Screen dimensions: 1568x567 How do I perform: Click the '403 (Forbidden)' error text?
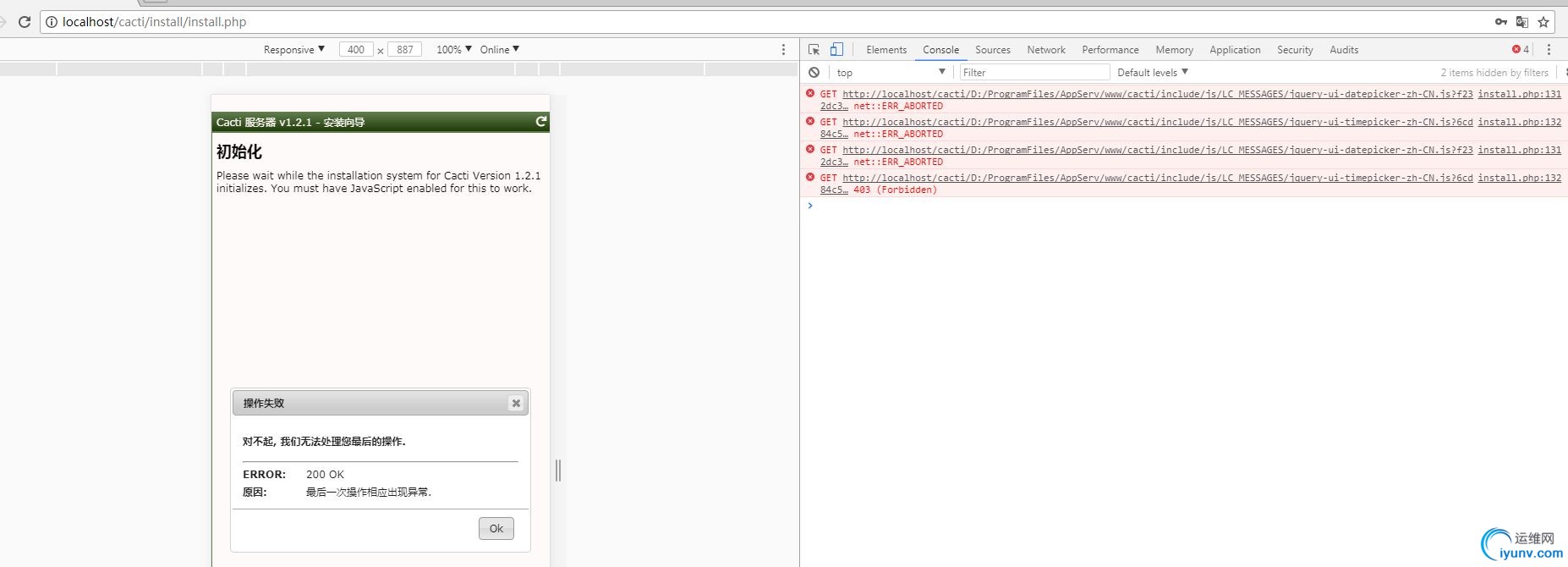pyautogui.click(x=895, y=190)
